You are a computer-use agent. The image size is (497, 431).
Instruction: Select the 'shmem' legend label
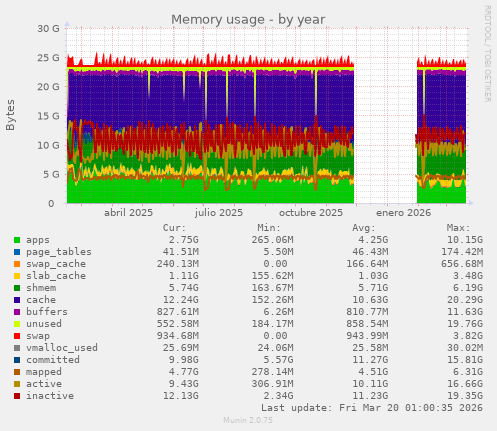(41, 288)
